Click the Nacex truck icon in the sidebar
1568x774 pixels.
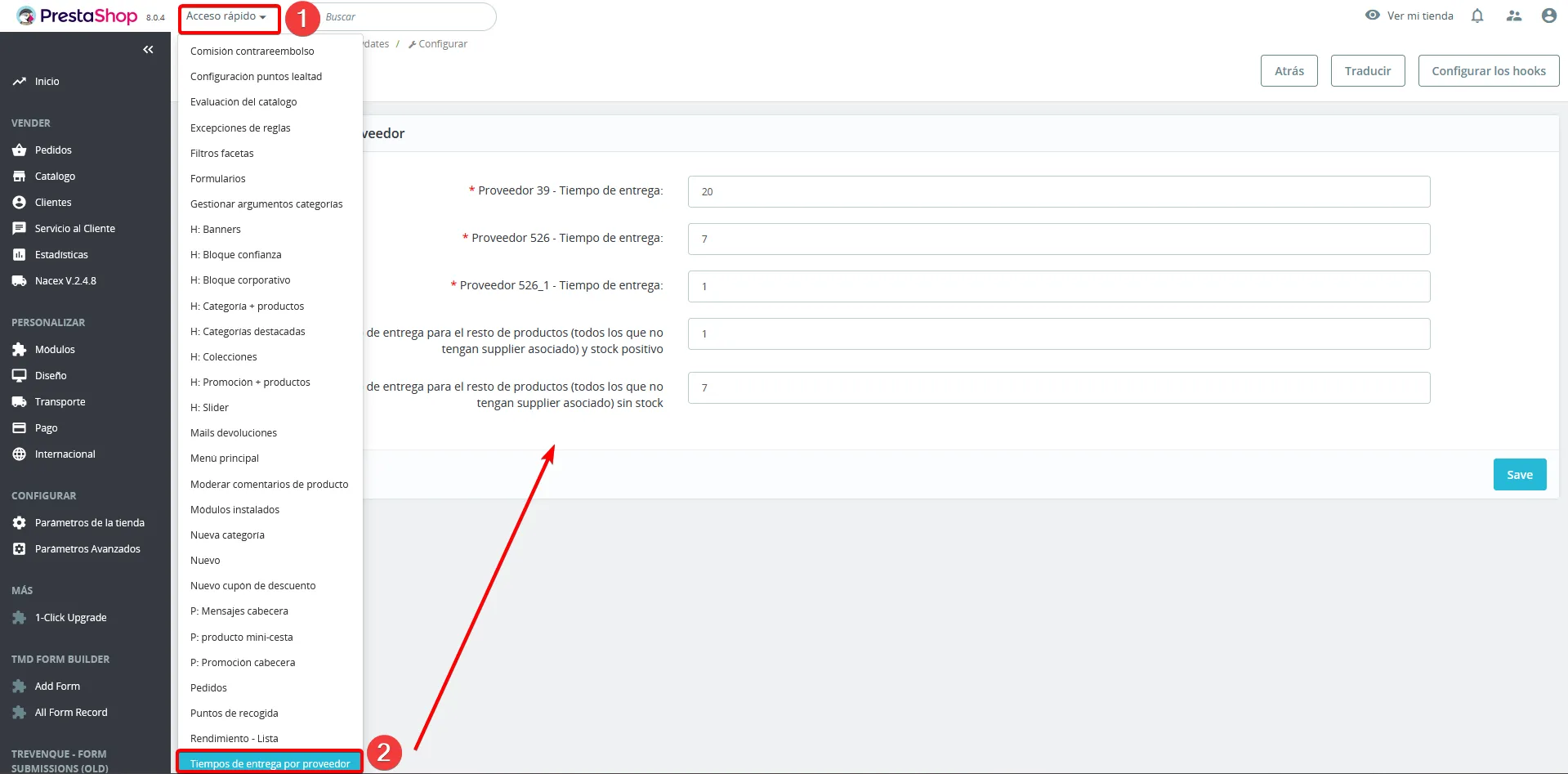click(20, 281)
